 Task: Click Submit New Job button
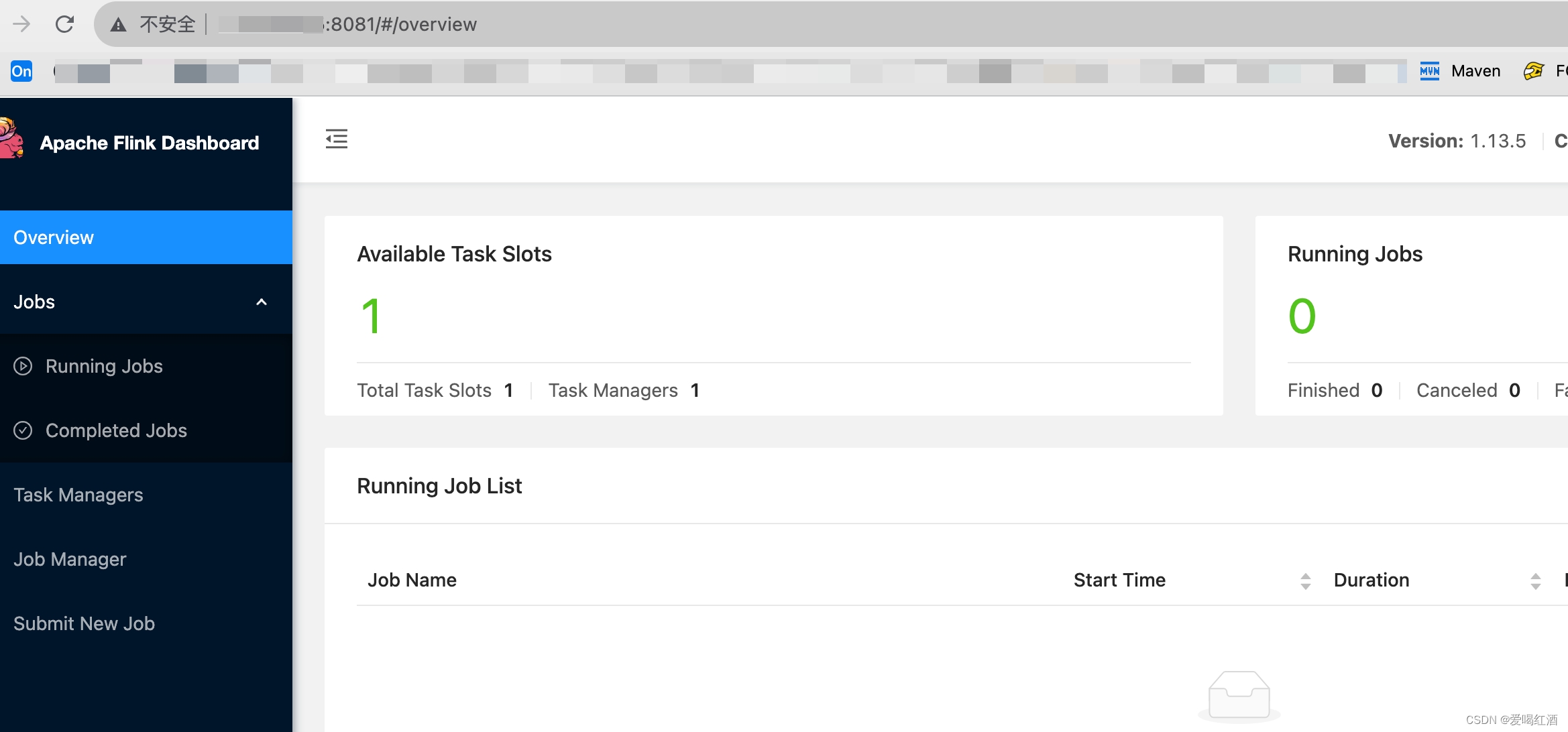tap(84, 624)
